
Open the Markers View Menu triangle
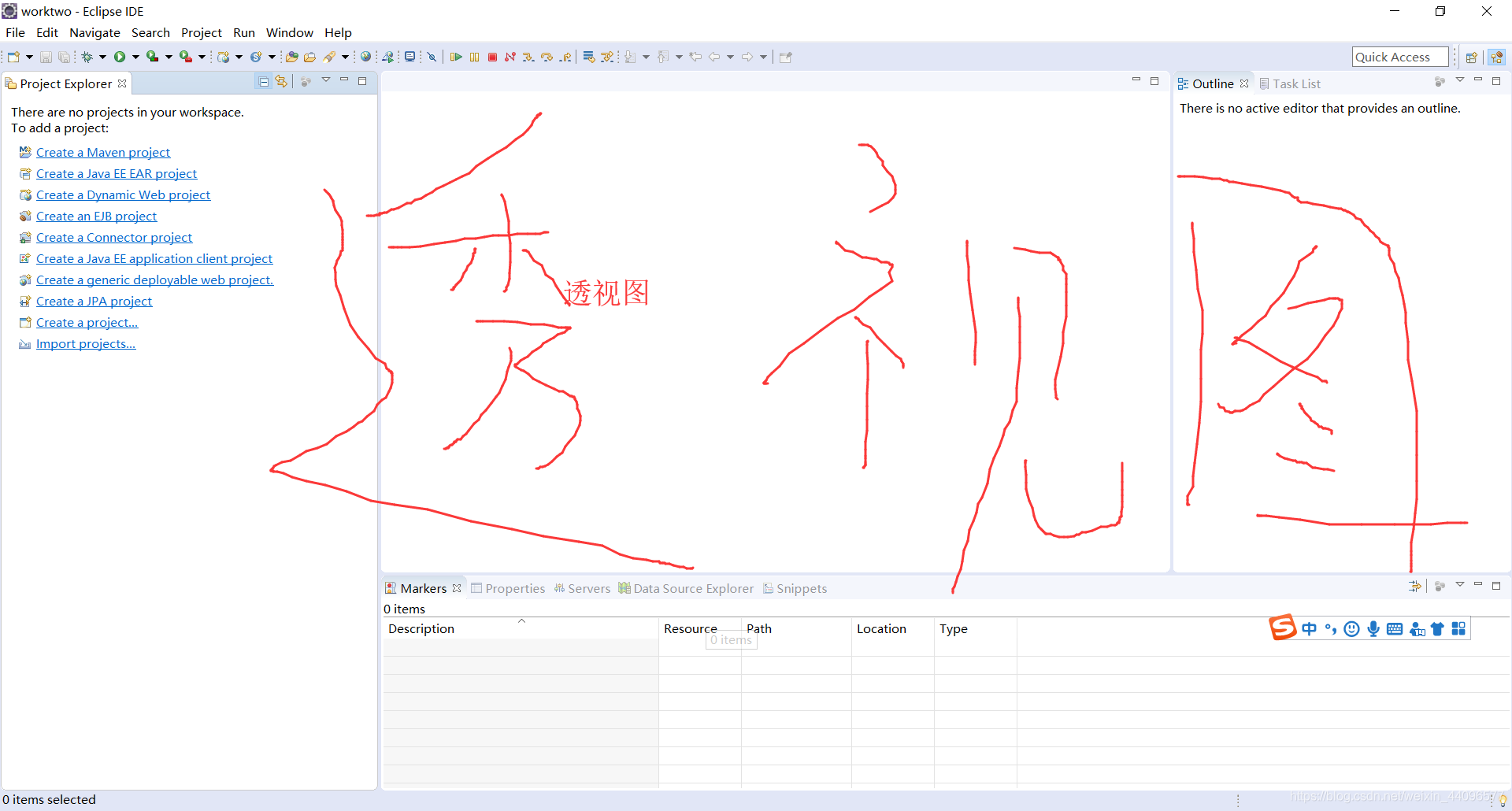pyautogui.click(x=1460, y=584)
